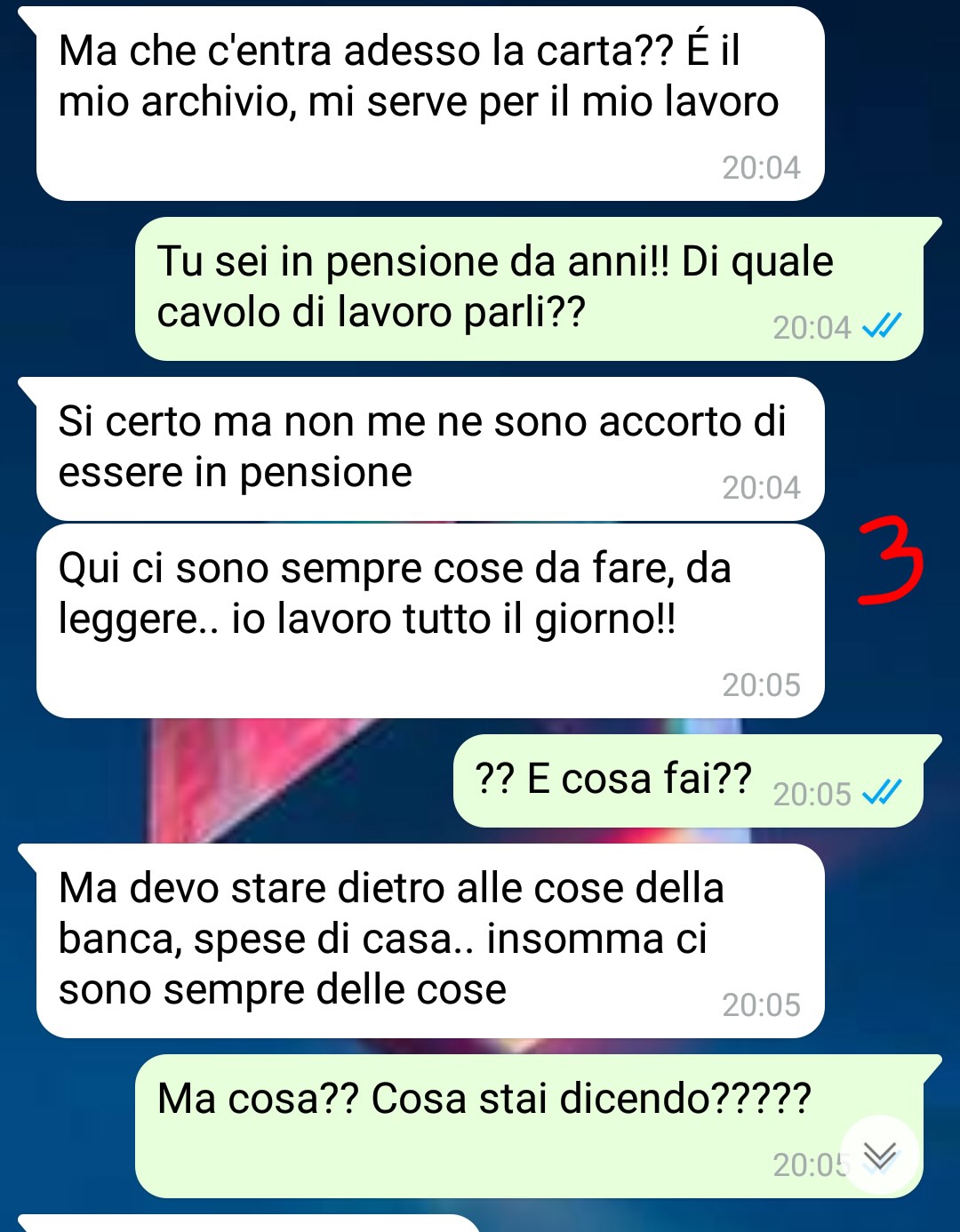Select message 'Si certo ma non me ne sono accorto'

pyautogui.click(x=430, y=449)
